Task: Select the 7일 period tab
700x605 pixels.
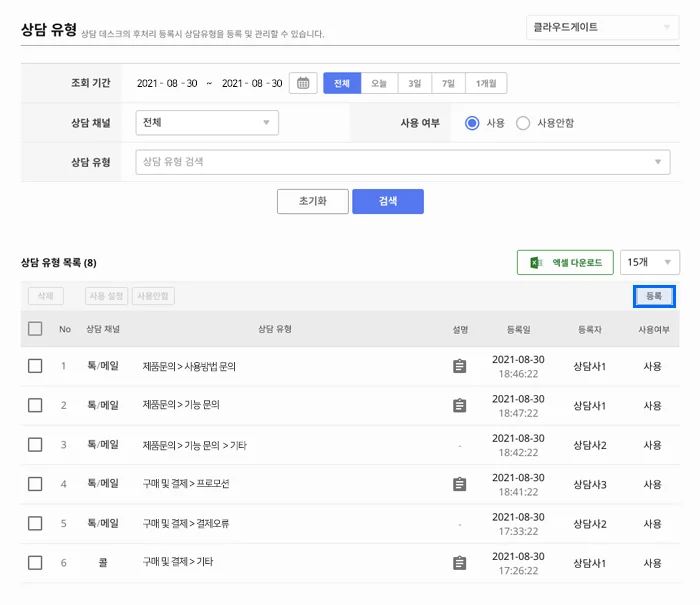Action: [448, 83]
